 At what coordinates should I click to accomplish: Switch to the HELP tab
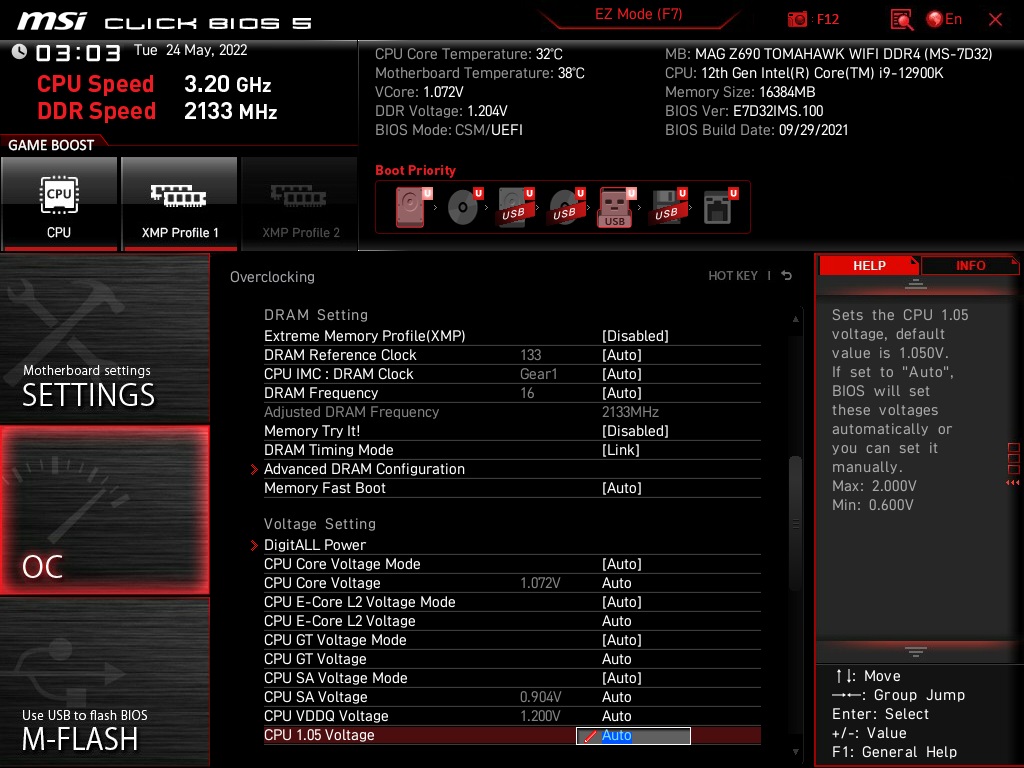(869, 266)
